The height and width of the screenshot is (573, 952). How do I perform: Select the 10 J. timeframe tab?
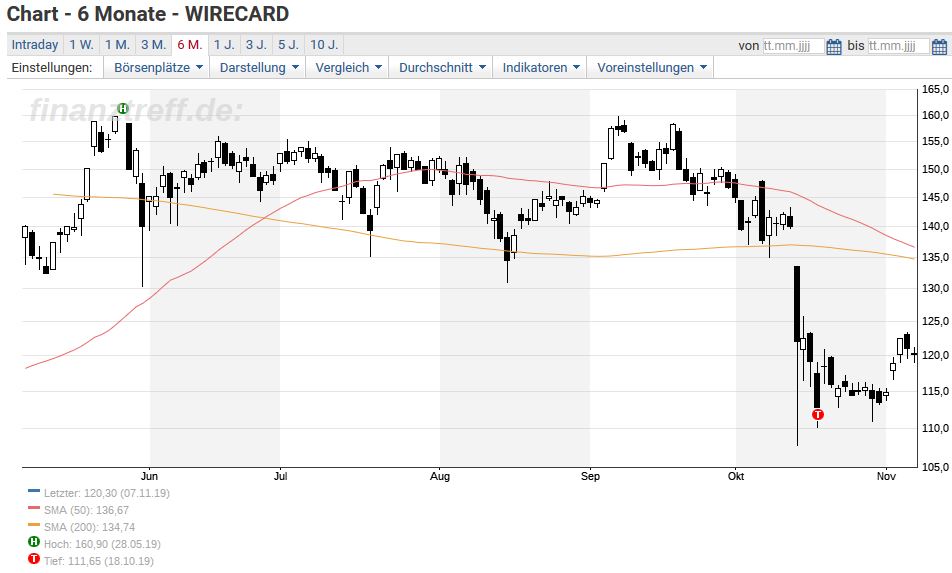pyautogui.click(x=324, y=45)
